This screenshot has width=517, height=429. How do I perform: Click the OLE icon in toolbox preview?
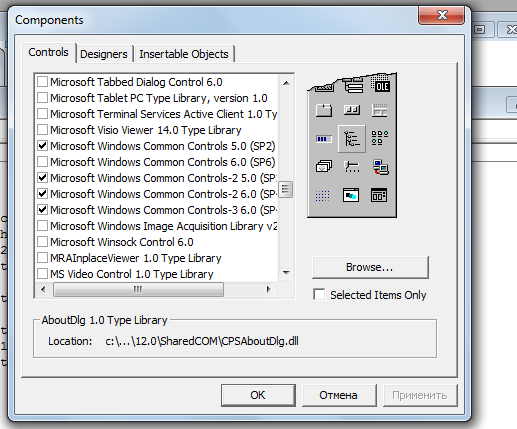coord(381,84)
